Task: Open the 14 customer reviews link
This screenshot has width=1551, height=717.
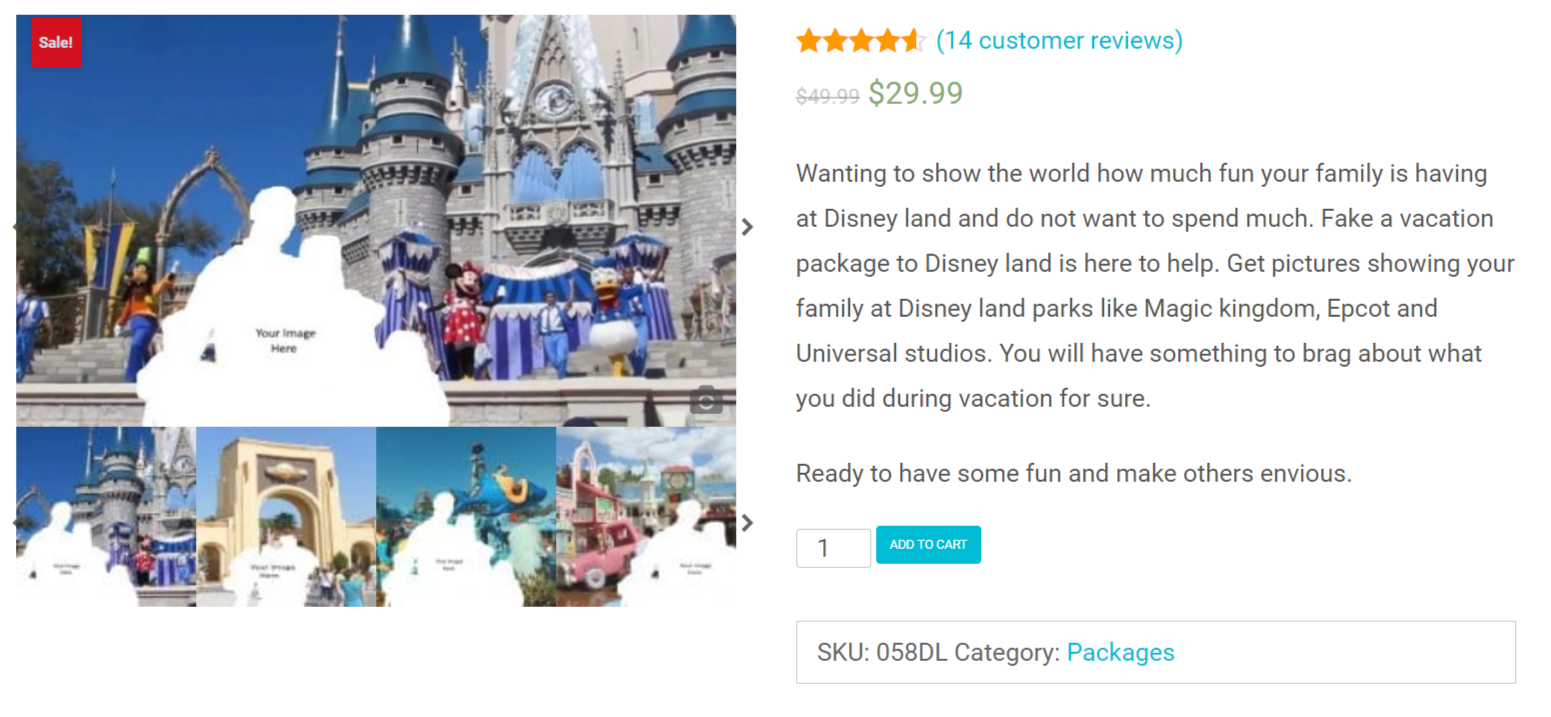Action: pos(1059,41)
